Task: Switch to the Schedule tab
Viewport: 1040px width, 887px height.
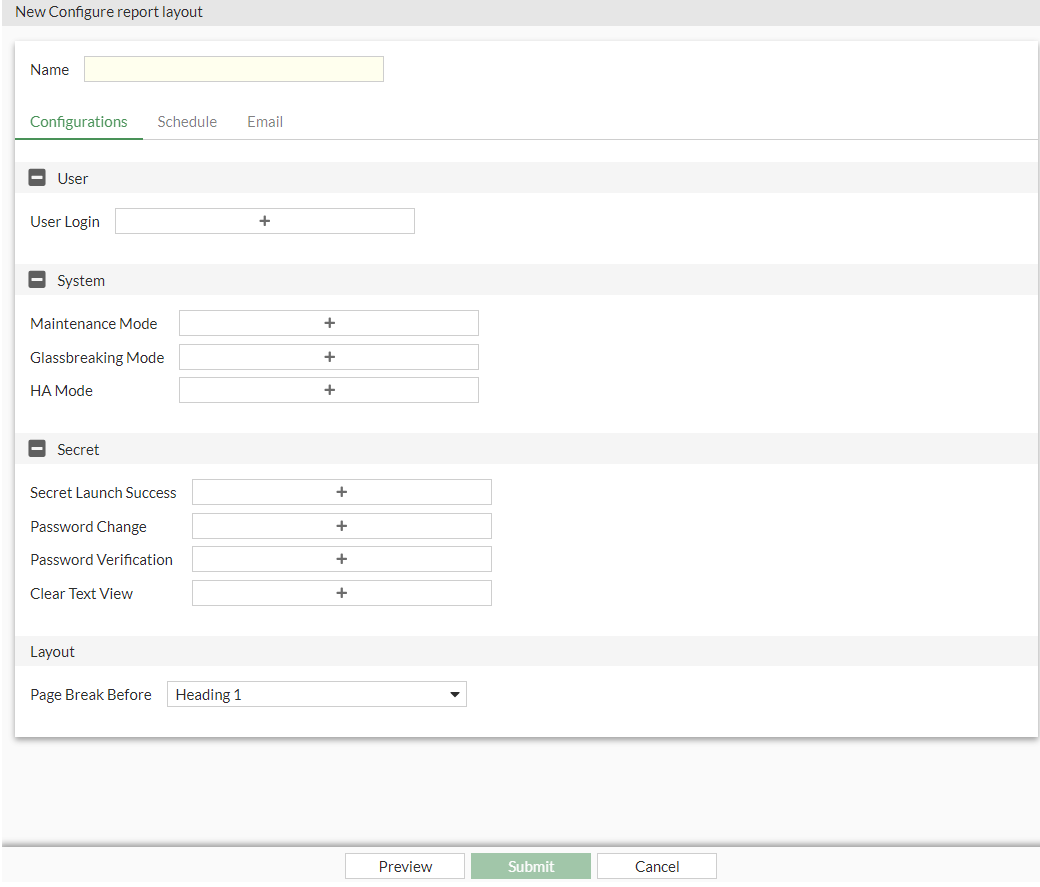Action: click(x=187, y=121)
